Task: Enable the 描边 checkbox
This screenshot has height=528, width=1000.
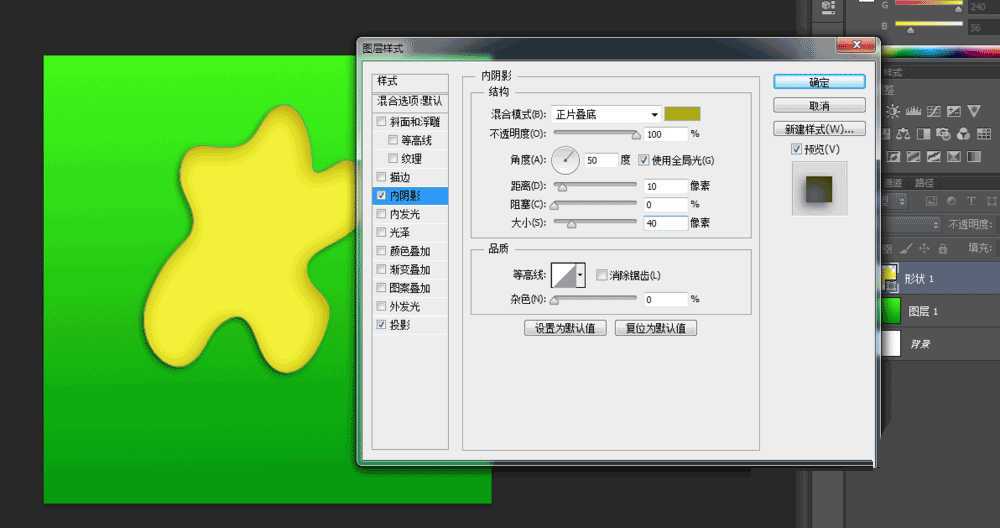Action: pos(381,177)
